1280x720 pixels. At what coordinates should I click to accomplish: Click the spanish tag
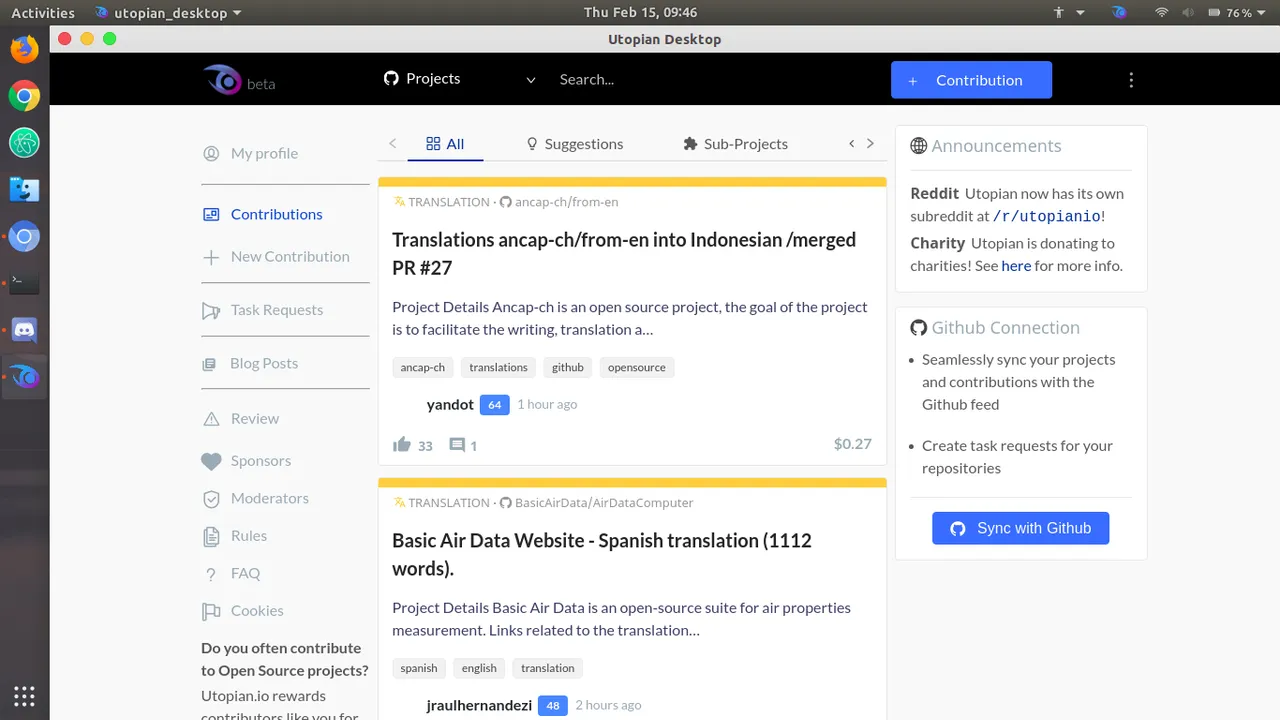pyautogui.click(x=419, y=668)
